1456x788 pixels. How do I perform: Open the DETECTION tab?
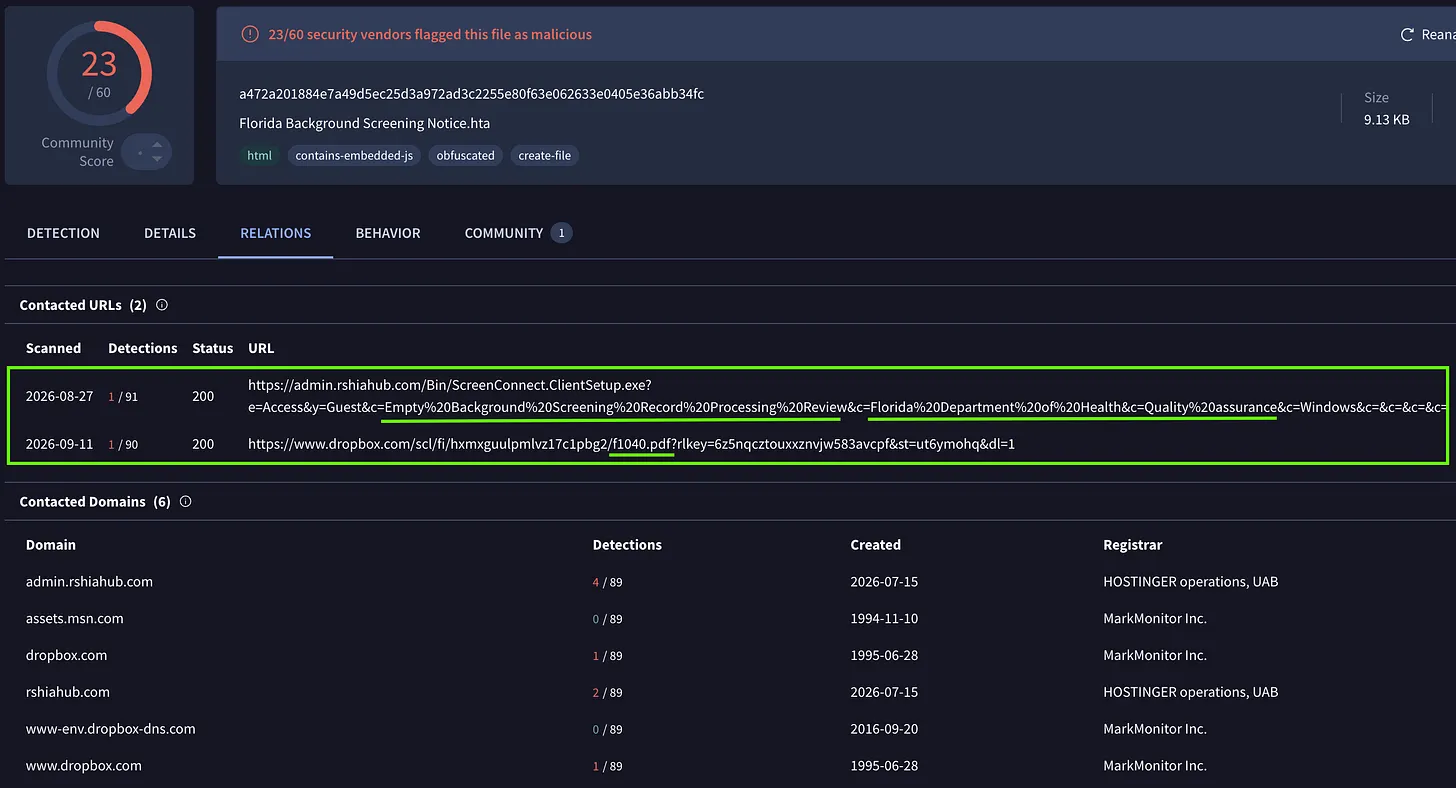[x=63, y=233]
